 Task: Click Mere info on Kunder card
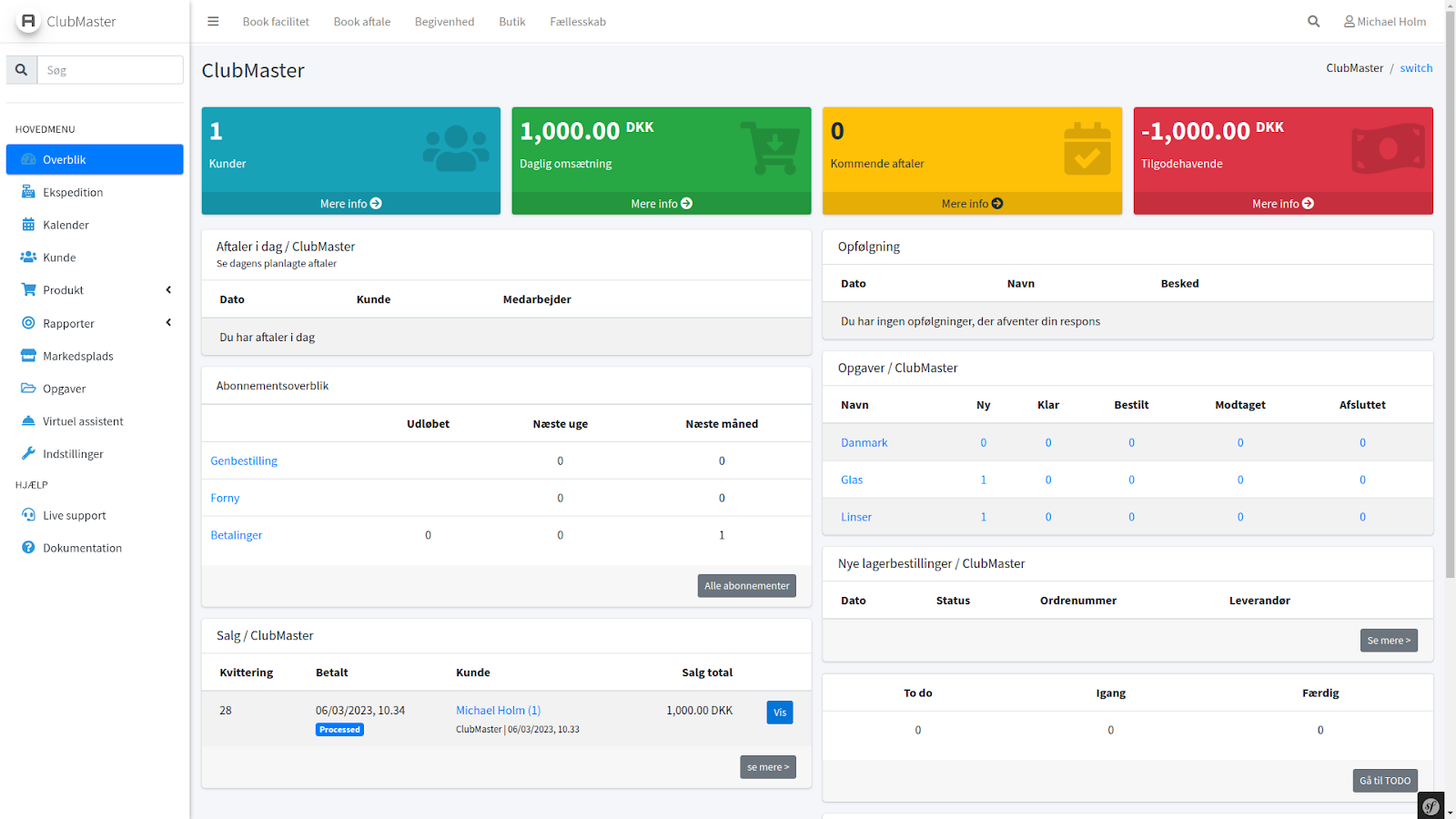tap(350, 204)
